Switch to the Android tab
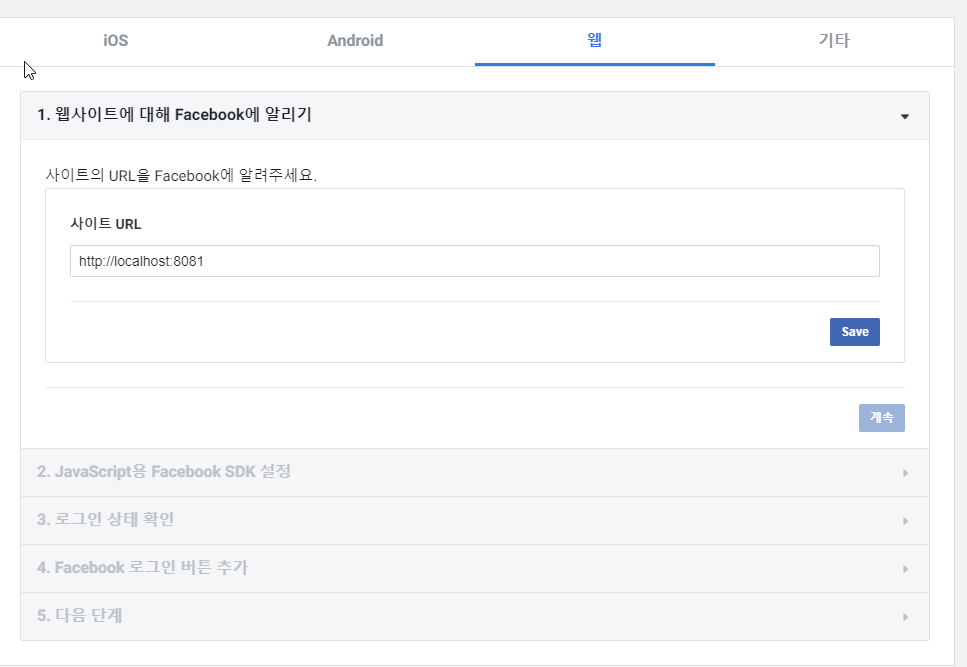Screen dimensions: 967x667 pyautogui.click(x=355, y=41)
